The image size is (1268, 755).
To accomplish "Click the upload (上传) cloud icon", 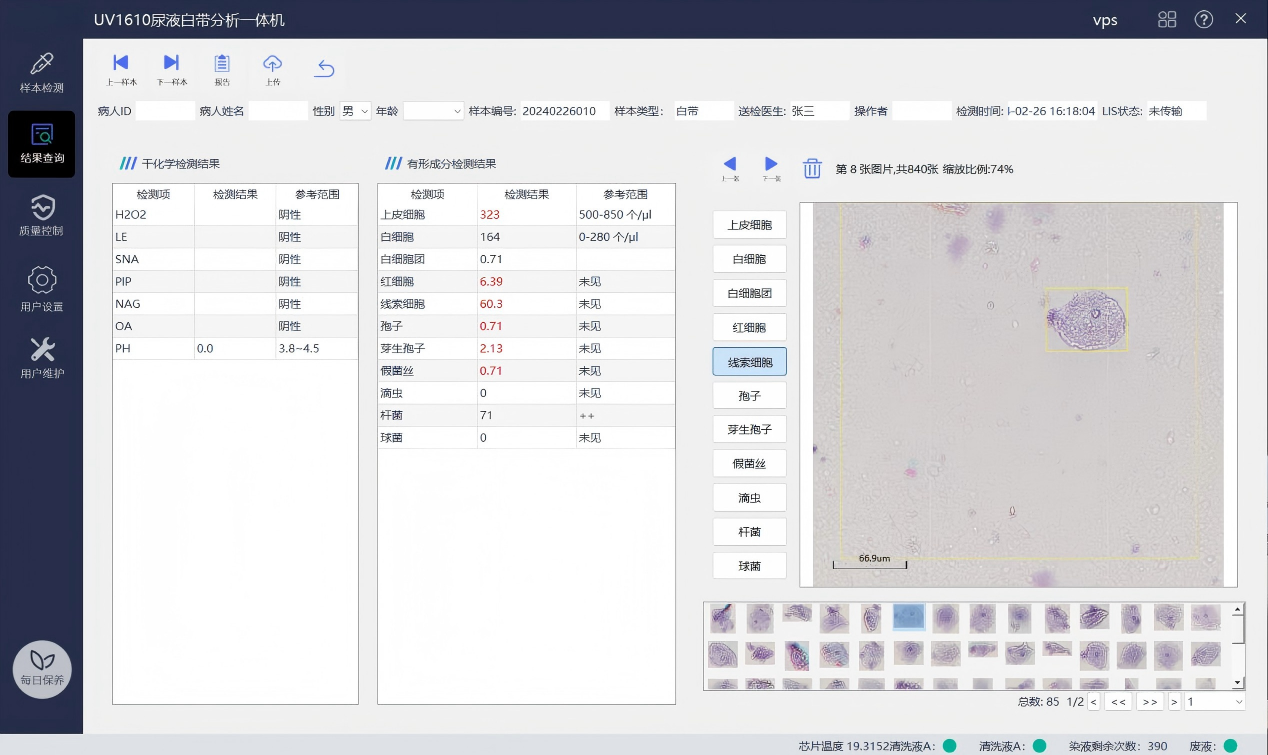I will (x=272, y=69).
